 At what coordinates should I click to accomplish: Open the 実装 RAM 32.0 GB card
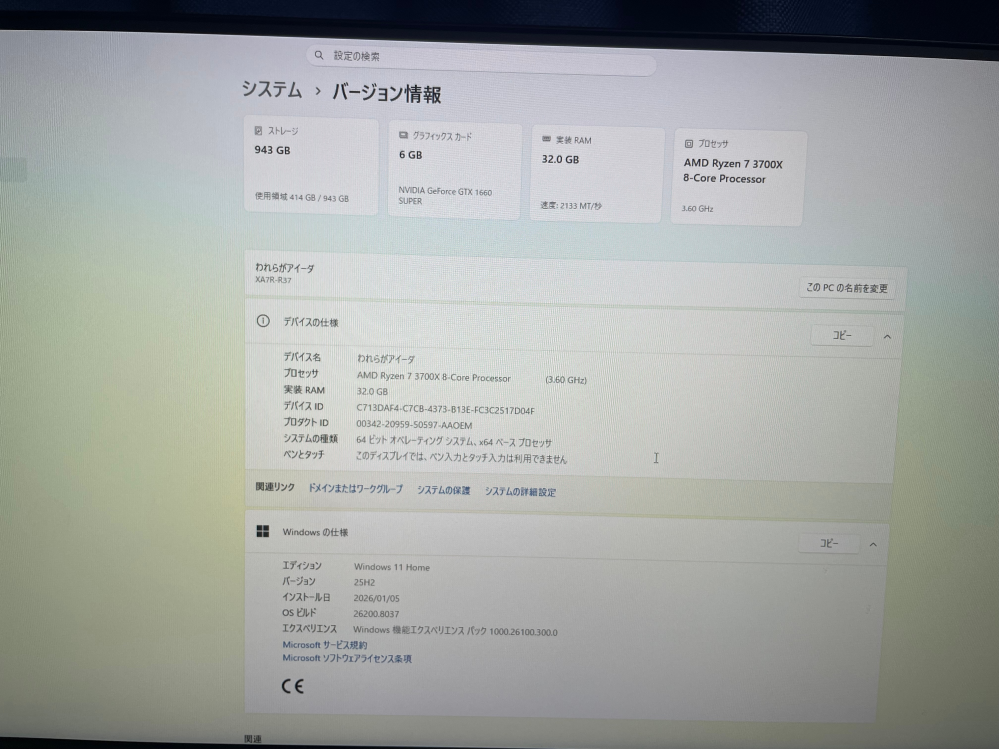click(x=597, y=174)
